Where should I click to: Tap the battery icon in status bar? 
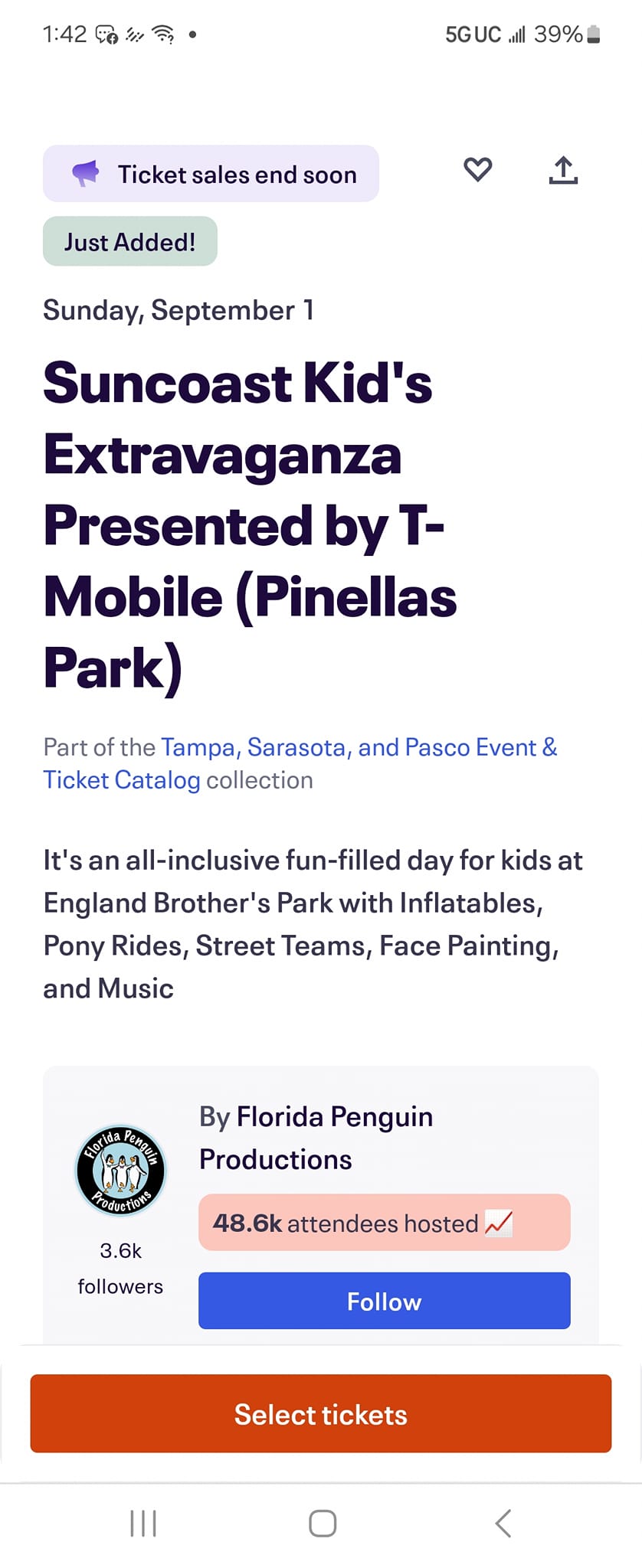tap(593, 34)
